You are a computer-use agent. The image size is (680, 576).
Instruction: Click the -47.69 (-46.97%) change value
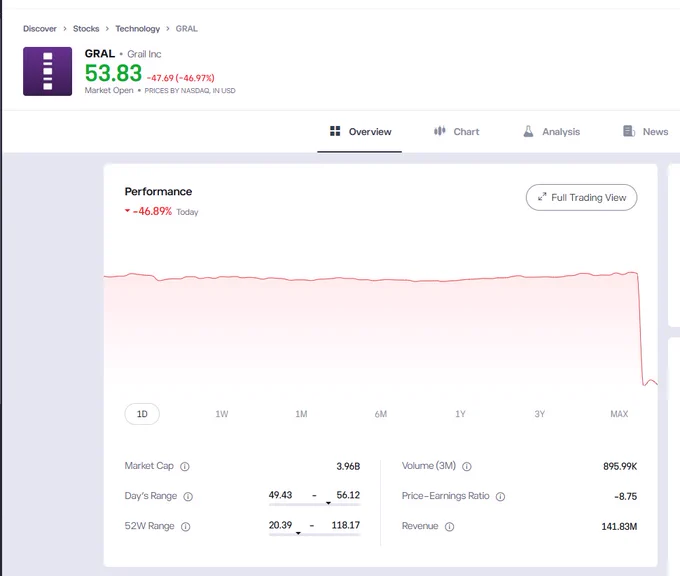(181, 78)
